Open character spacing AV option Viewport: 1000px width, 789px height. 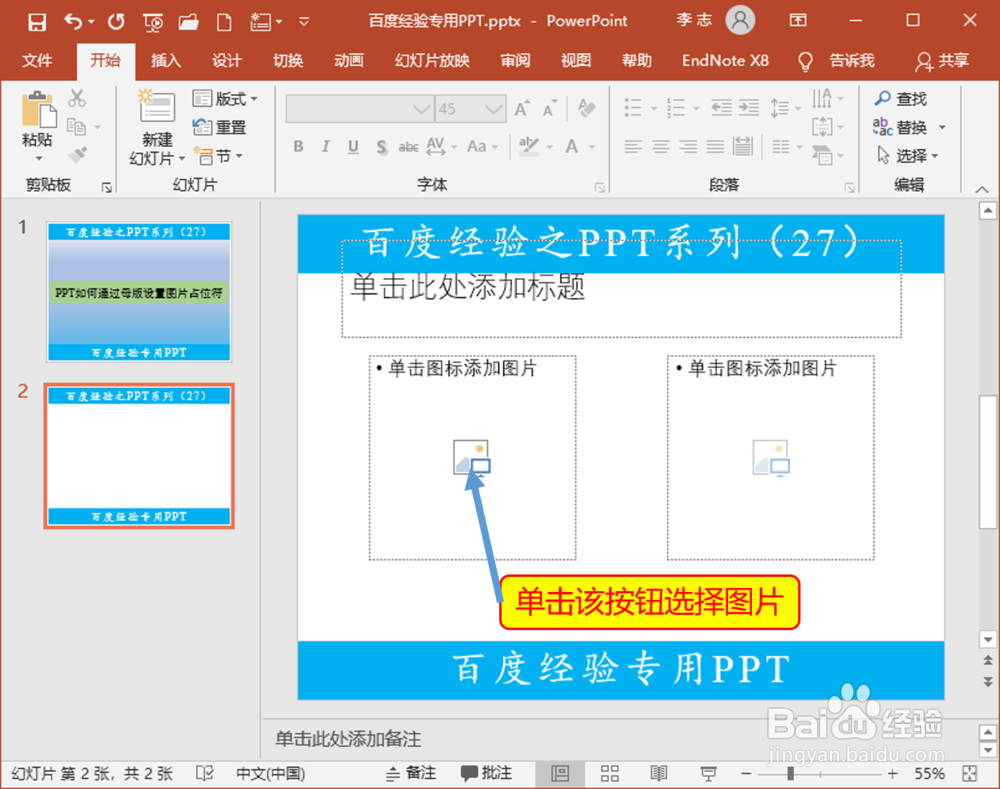[436, 147]
